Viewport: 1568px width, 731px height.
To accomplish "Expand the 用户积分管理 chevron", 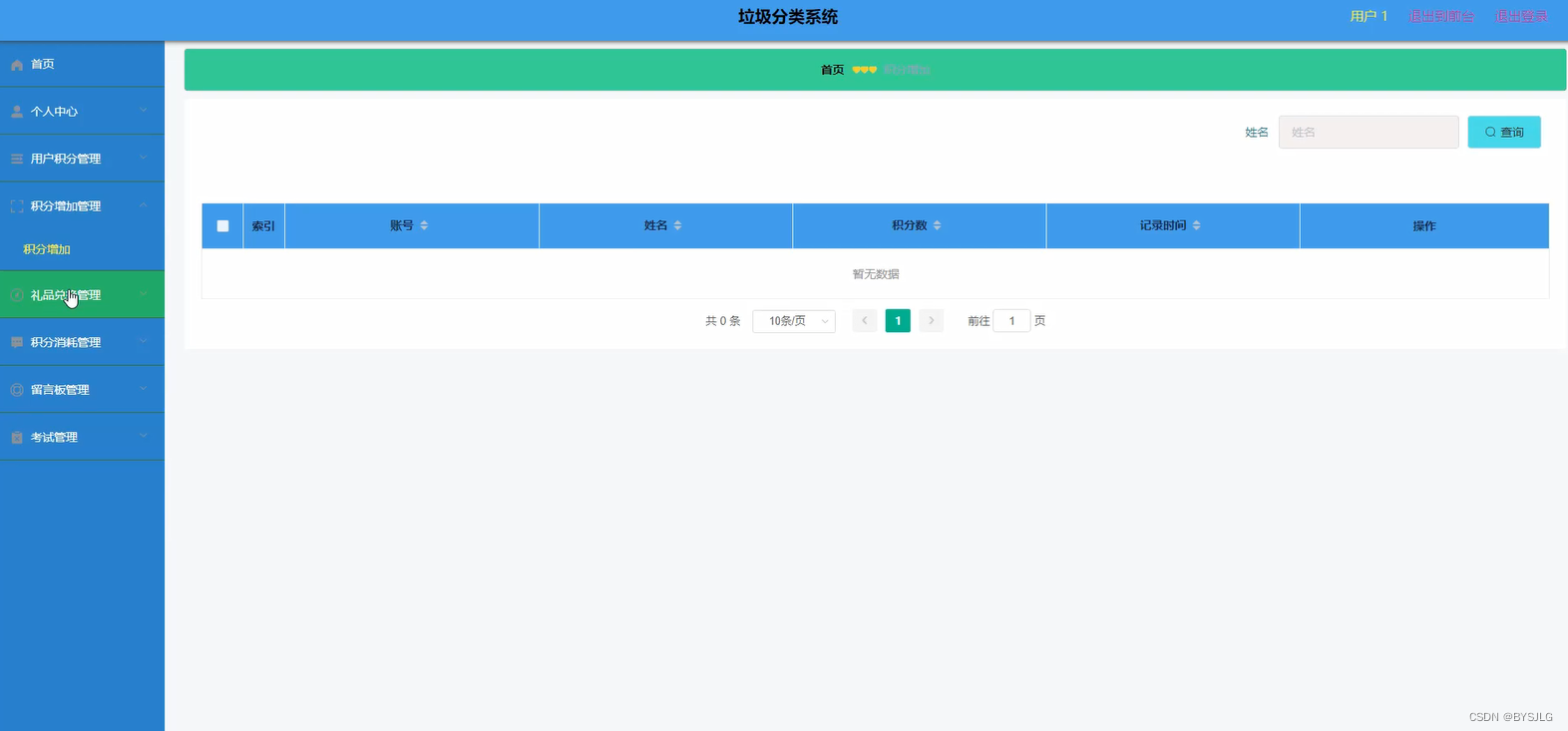I will (x=144, y=158).
